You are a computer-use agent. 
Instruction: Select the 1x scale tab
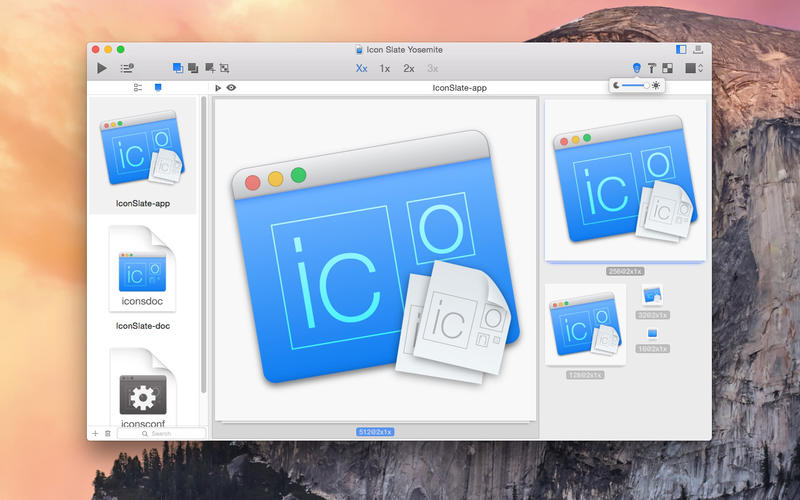(385, 68)
